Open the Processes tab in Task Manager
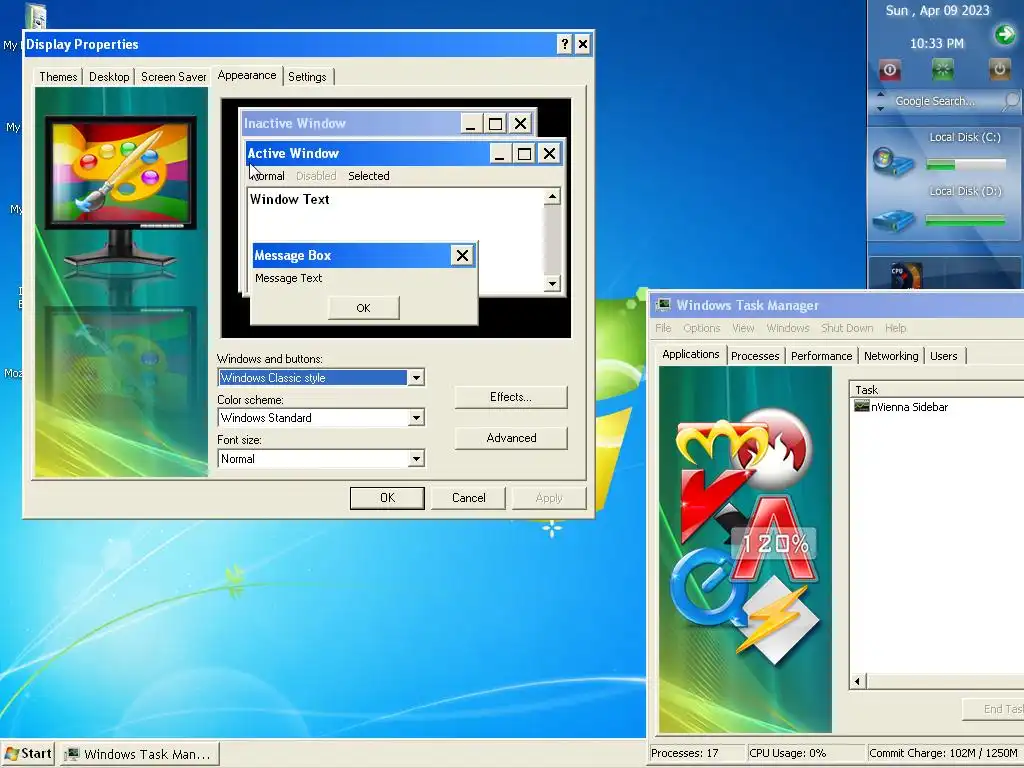The width and height of the screenshot is (1024, 768). pyautogui.click(x=755, y=356)
